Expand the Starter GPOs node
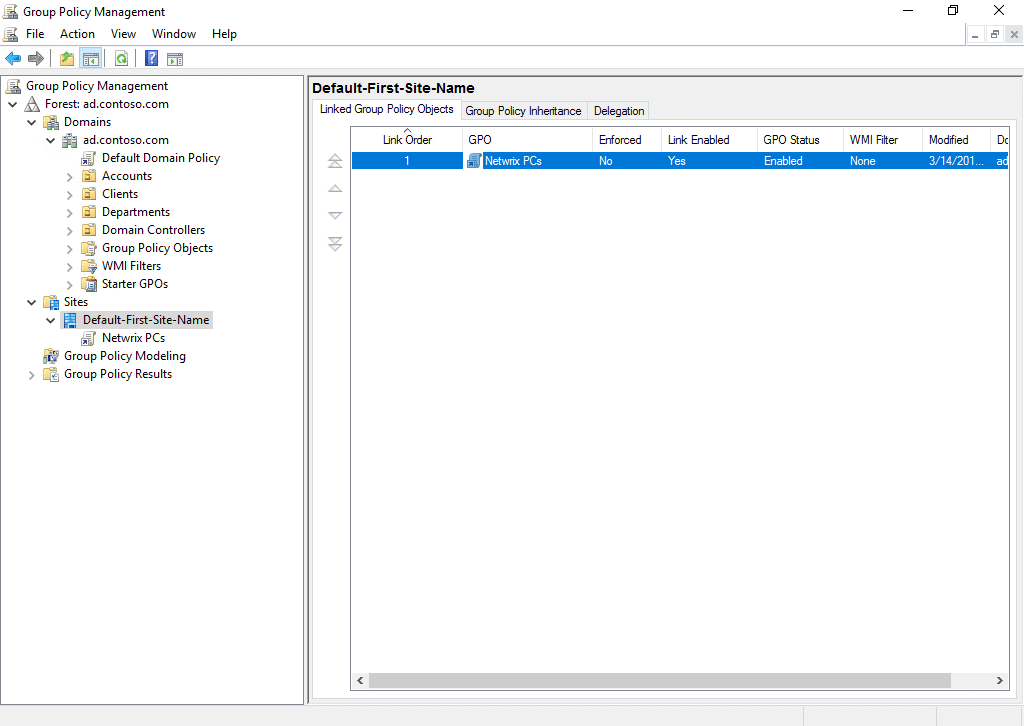1024x726 pixels. (70, 284)
